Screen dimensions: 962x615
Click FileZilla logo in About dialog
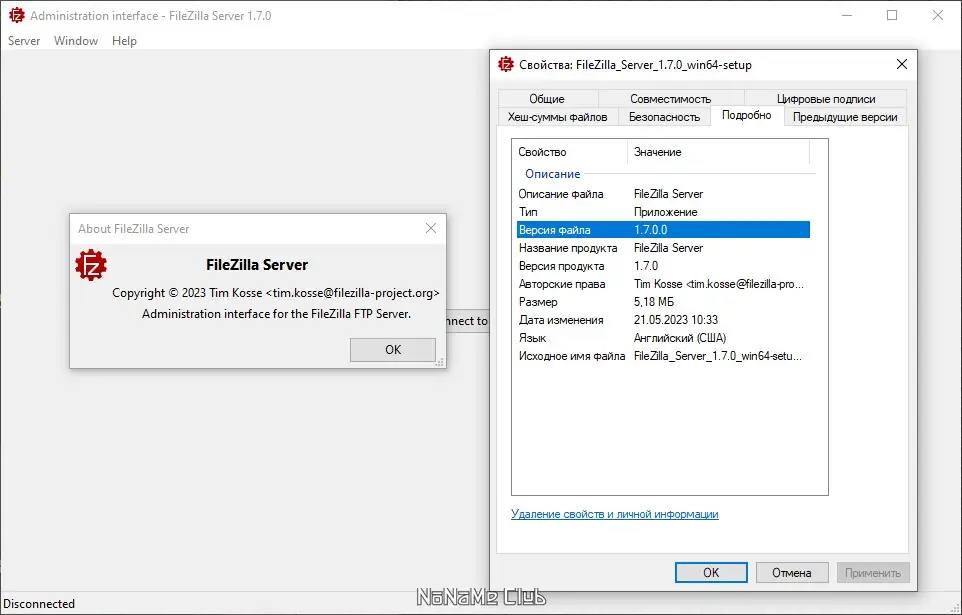91,265
